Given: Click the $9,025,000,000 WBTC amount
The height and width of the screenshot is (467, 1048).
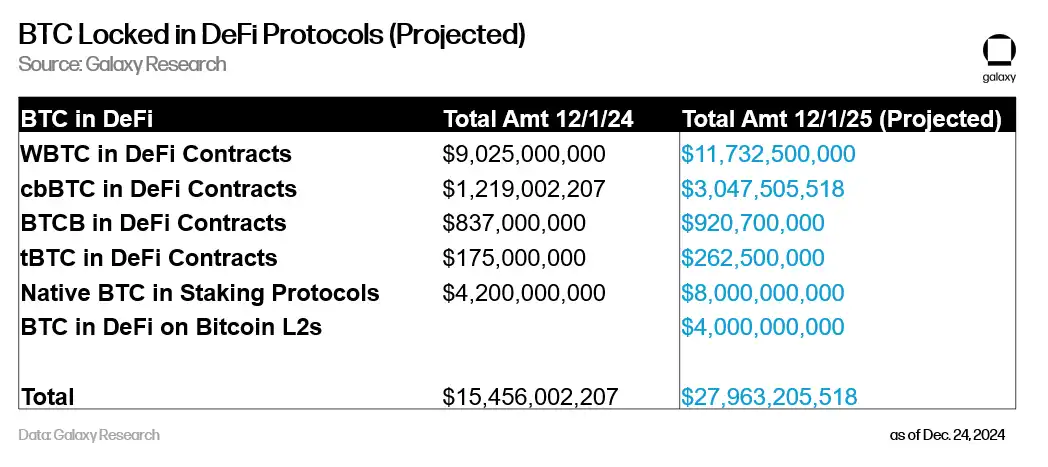Looking at the screenshot, I should [524, 155].
